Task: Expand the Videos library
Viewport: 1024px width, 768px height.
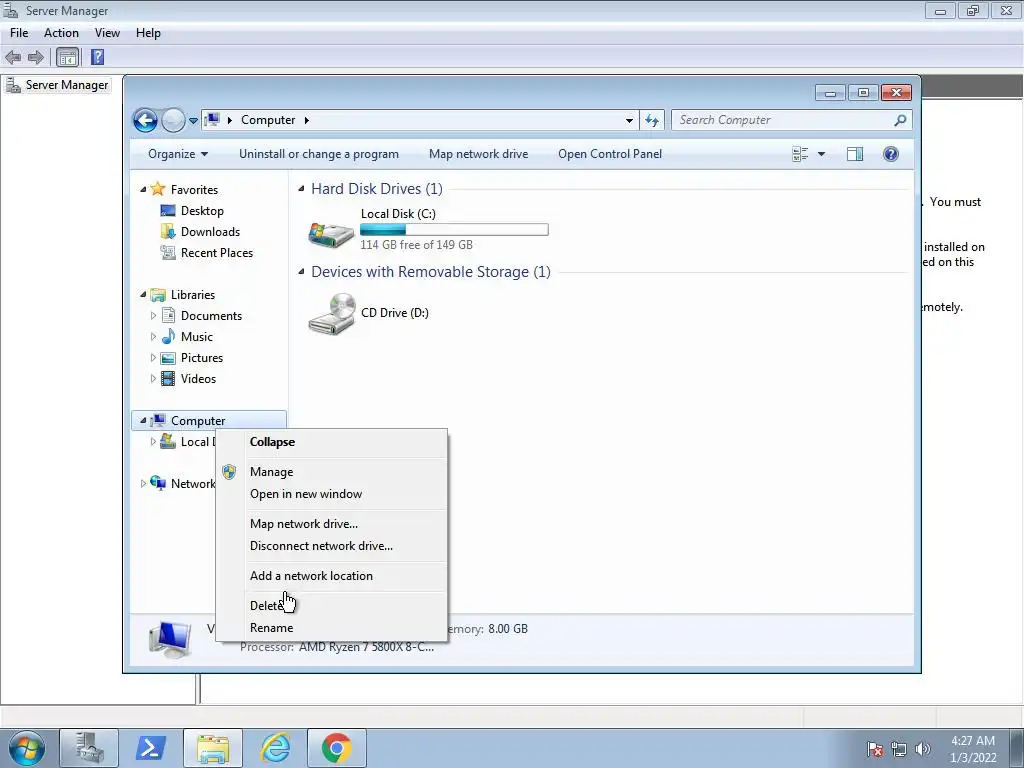Action: (x=153, y=379)
